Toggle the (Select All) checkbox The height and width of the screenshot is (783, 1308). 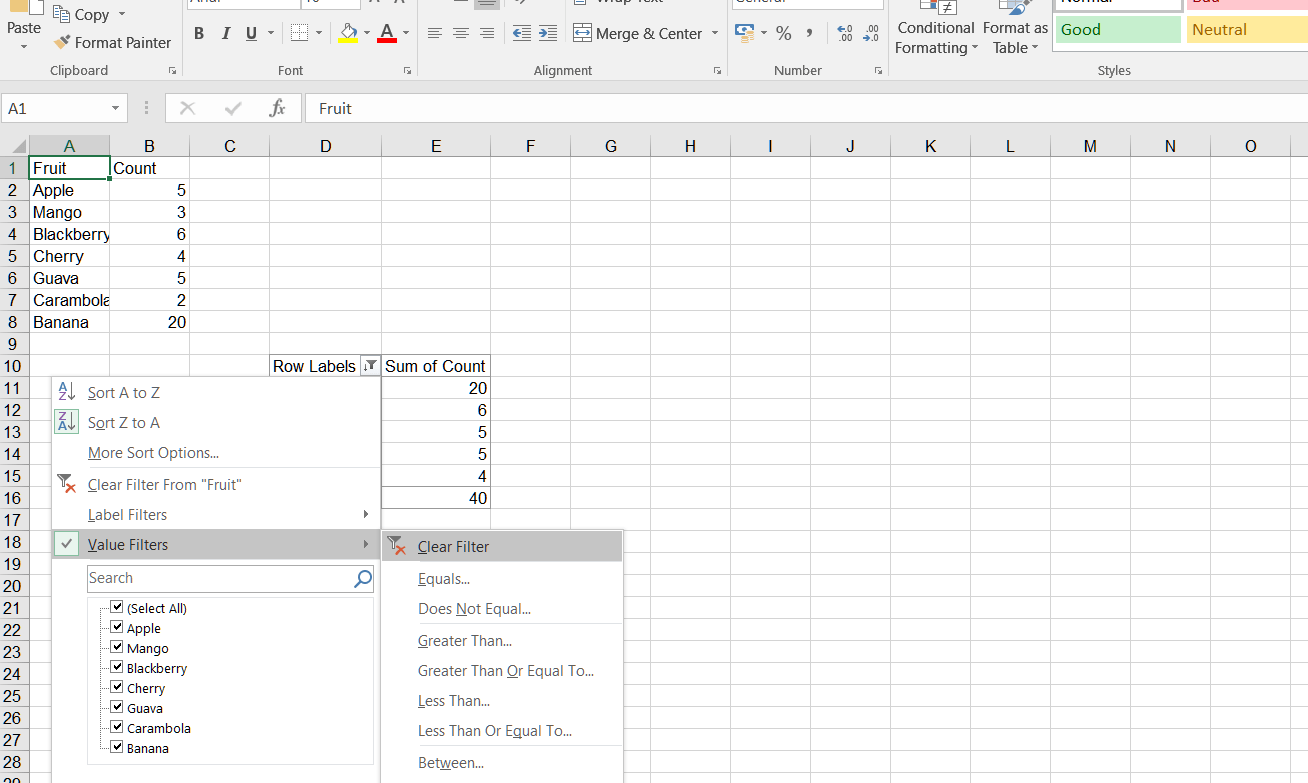(117, 607)
